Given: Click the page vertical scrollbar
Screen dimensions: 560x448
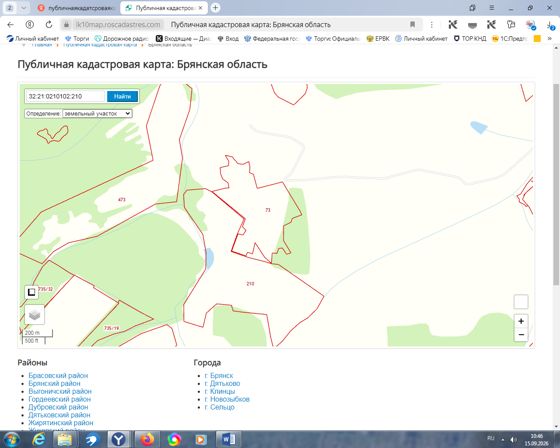Looking at the screenshot, I should coord(556,184).
